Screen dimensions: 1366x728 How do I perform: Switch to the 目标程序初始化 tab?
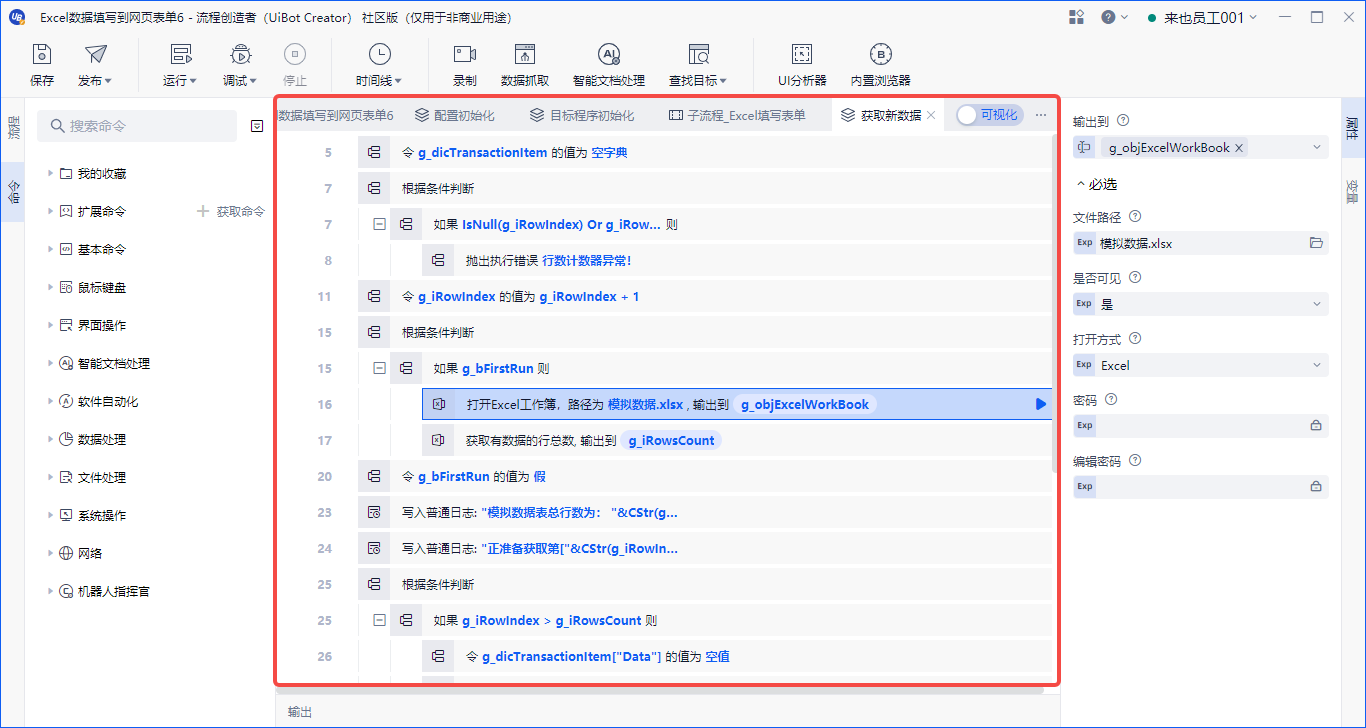pyautogui.click(x=582, y=115)
